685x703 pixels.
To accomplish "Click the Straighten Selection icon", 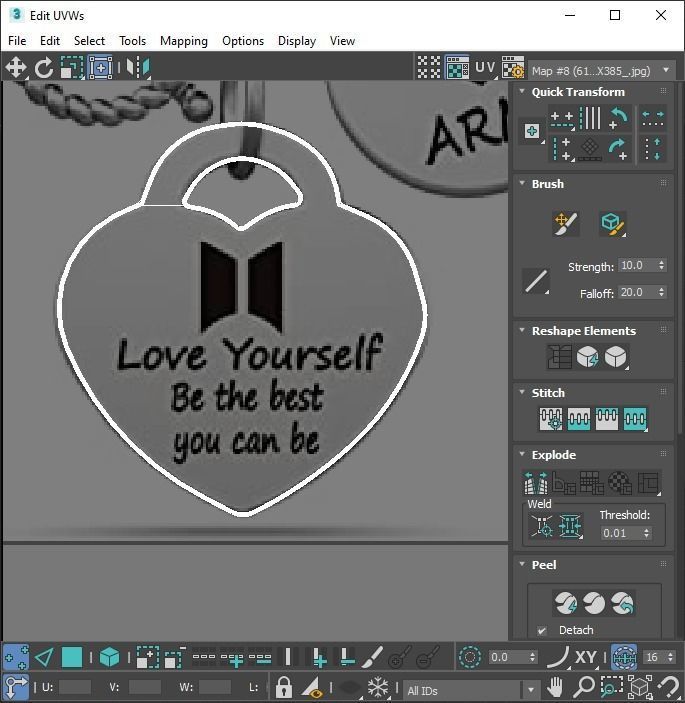I will point(559,357).
